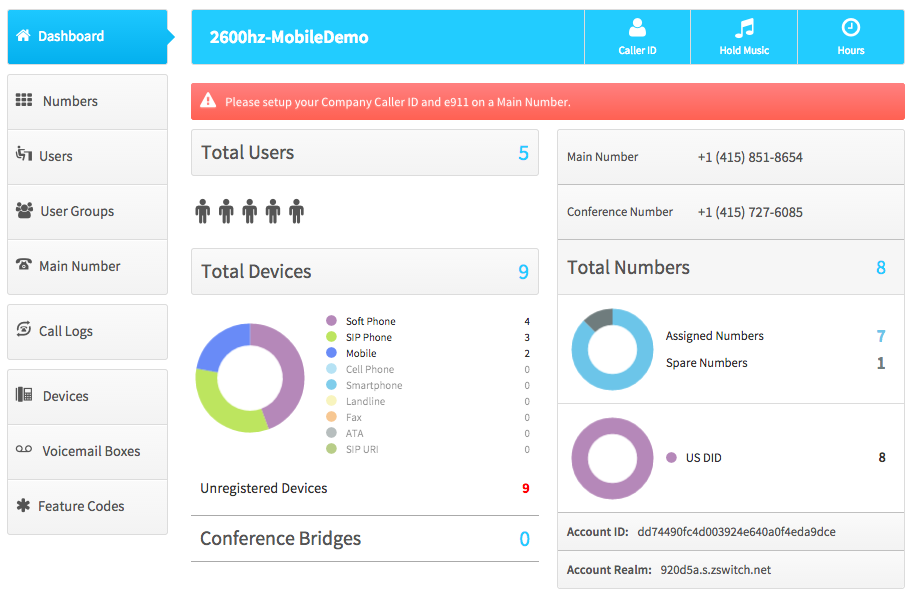Go to the Users section
This screenshot has width=915, height=597.
(x=88, y=157)
